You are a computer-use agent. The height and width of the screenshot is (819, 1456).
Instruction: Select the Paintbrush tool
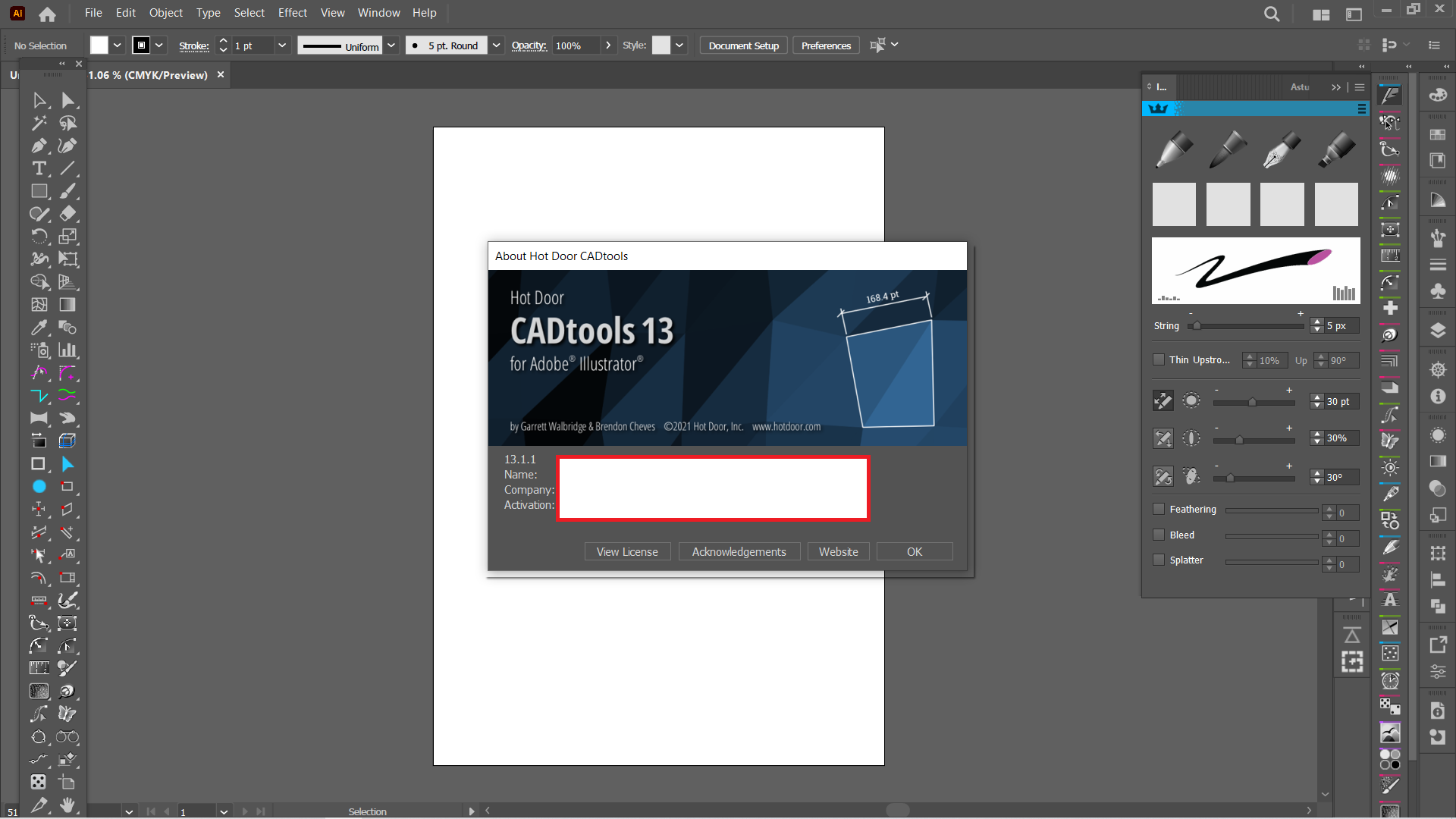(67, 191)
